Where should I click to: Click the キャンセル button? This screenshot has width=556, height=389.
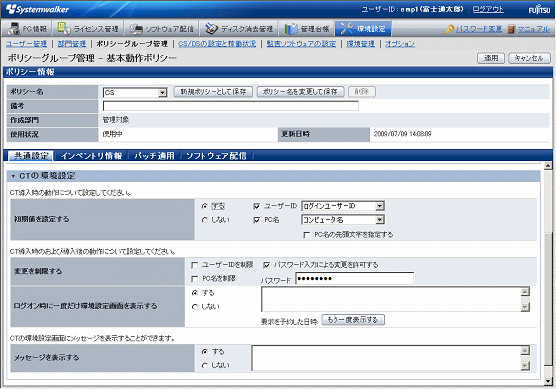point(529,58)
